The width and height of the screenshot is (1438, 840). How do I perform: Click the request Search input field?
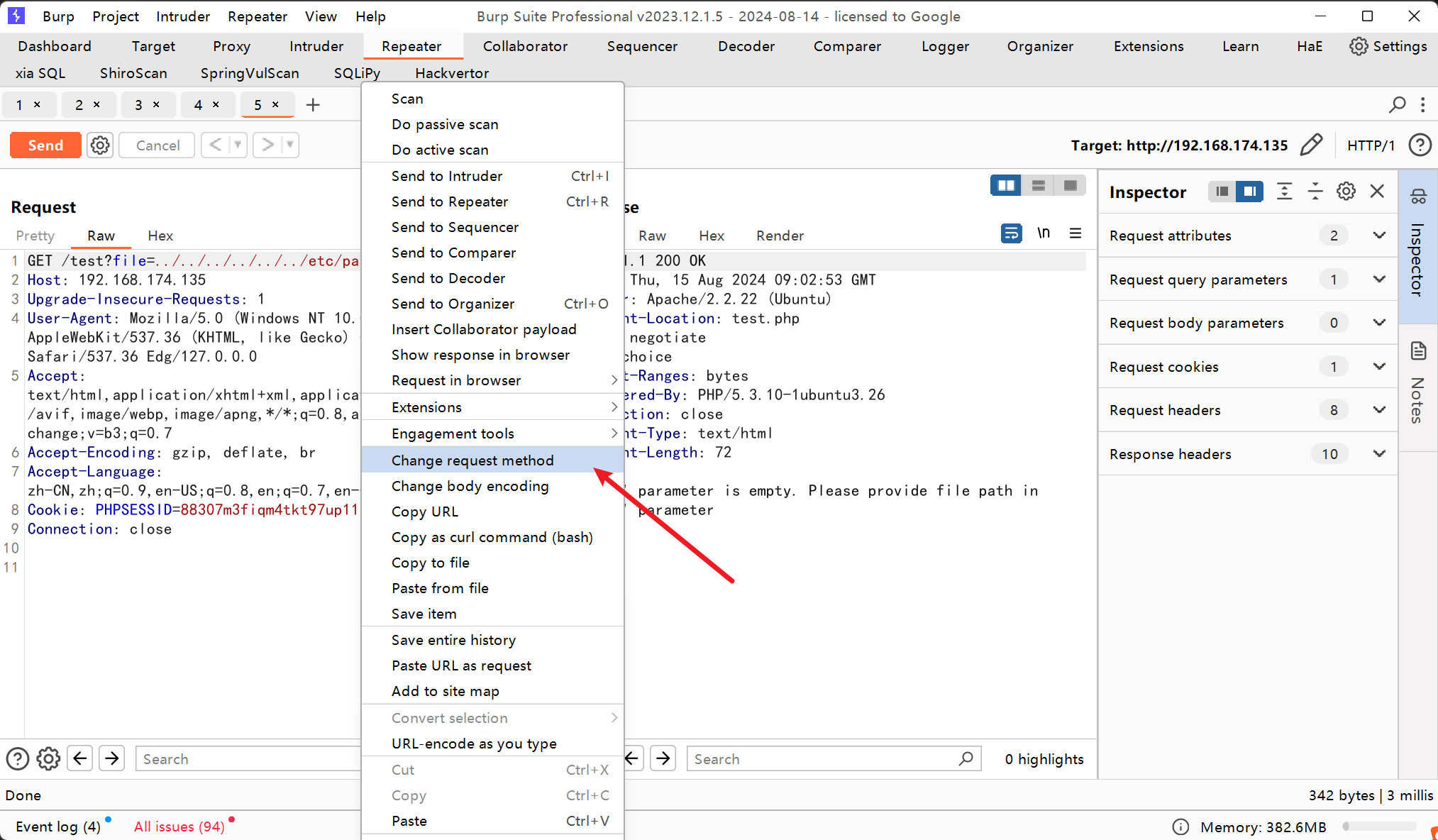click(x=250, y=759)
